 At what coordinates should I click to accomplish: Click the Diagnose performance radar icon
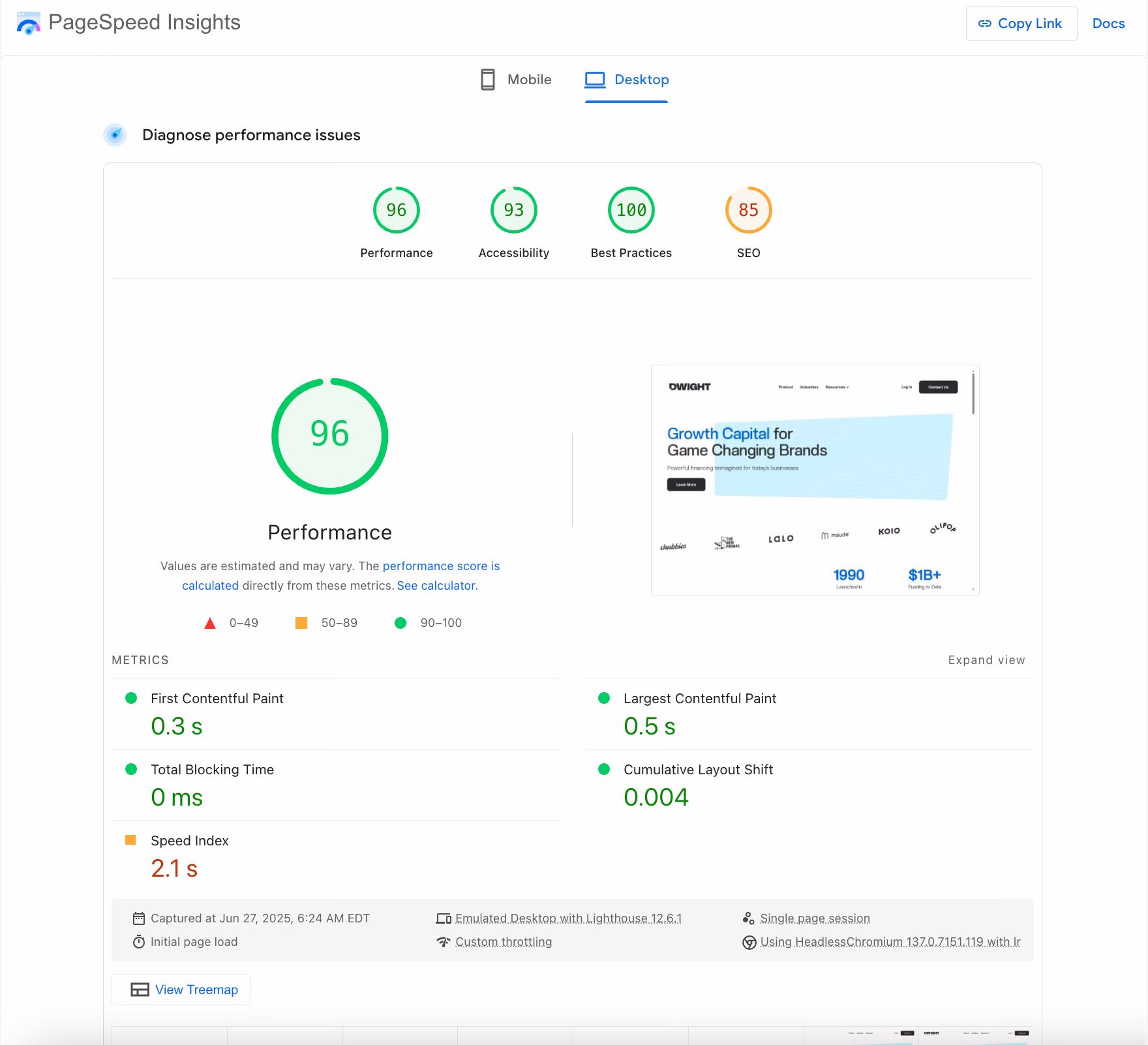click(115, 135)
